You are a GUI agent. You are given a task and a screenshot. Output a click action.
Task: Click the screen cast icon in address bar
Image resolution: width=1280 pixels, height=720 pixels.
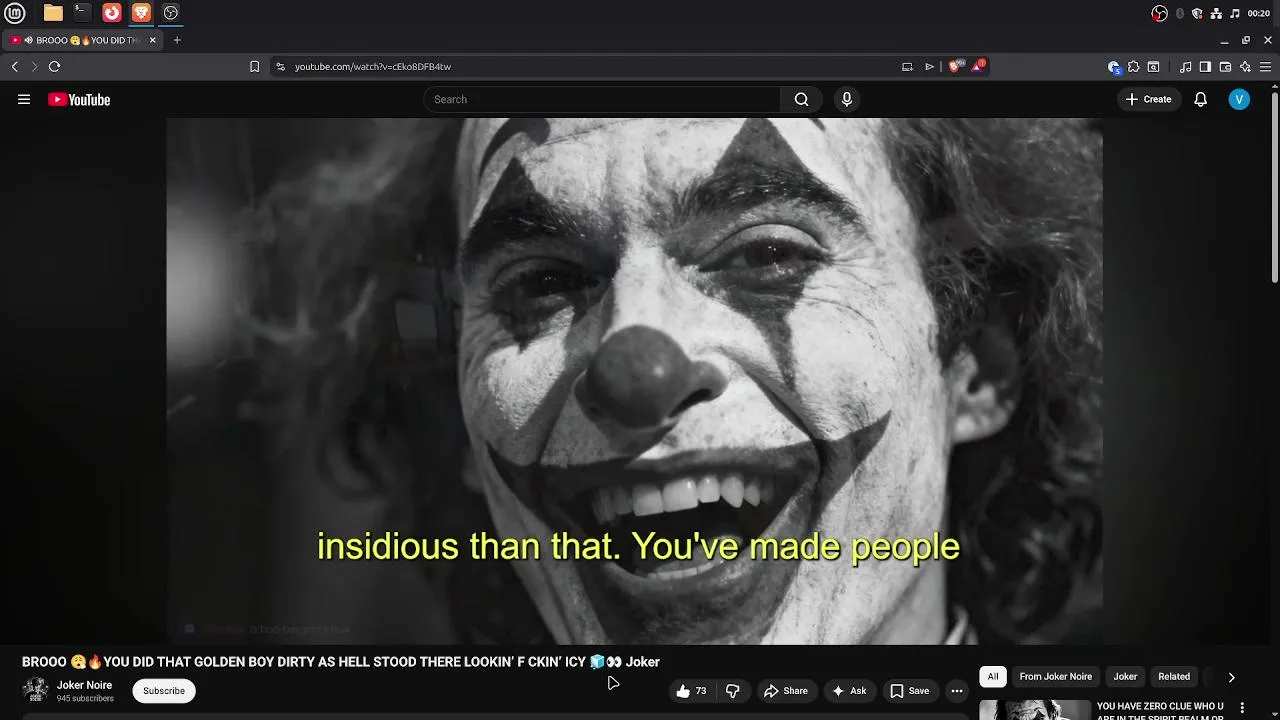(907, 67)
